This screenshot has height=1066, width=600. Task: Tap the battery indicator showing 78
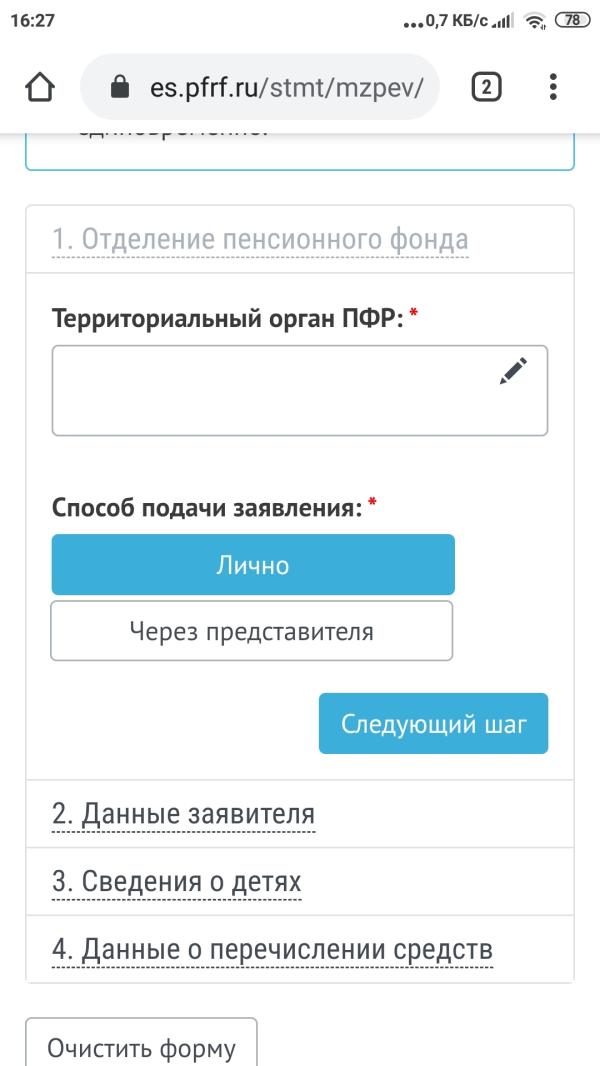pyautogui.click(x=572, y=20)
